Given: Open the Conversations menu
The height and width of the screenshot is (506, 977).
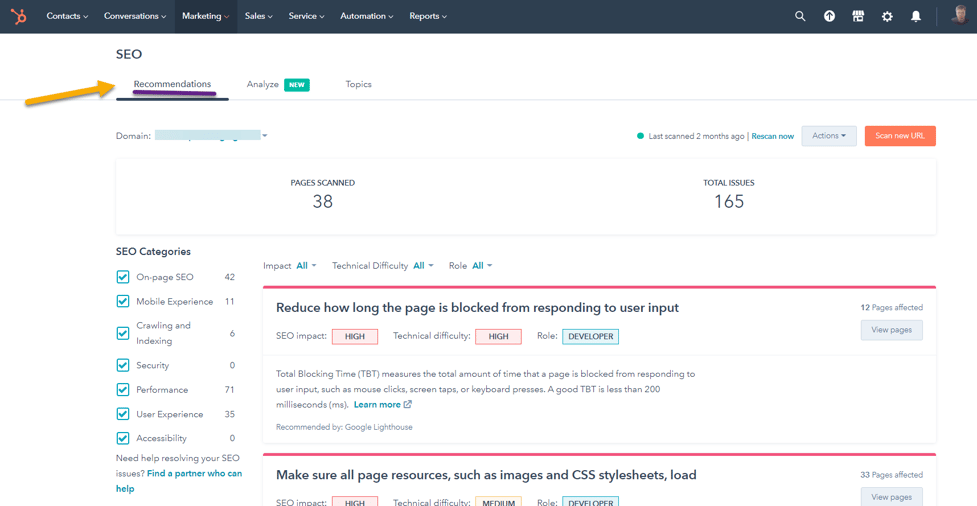Looking at the screenshot, I should (135, 17).
